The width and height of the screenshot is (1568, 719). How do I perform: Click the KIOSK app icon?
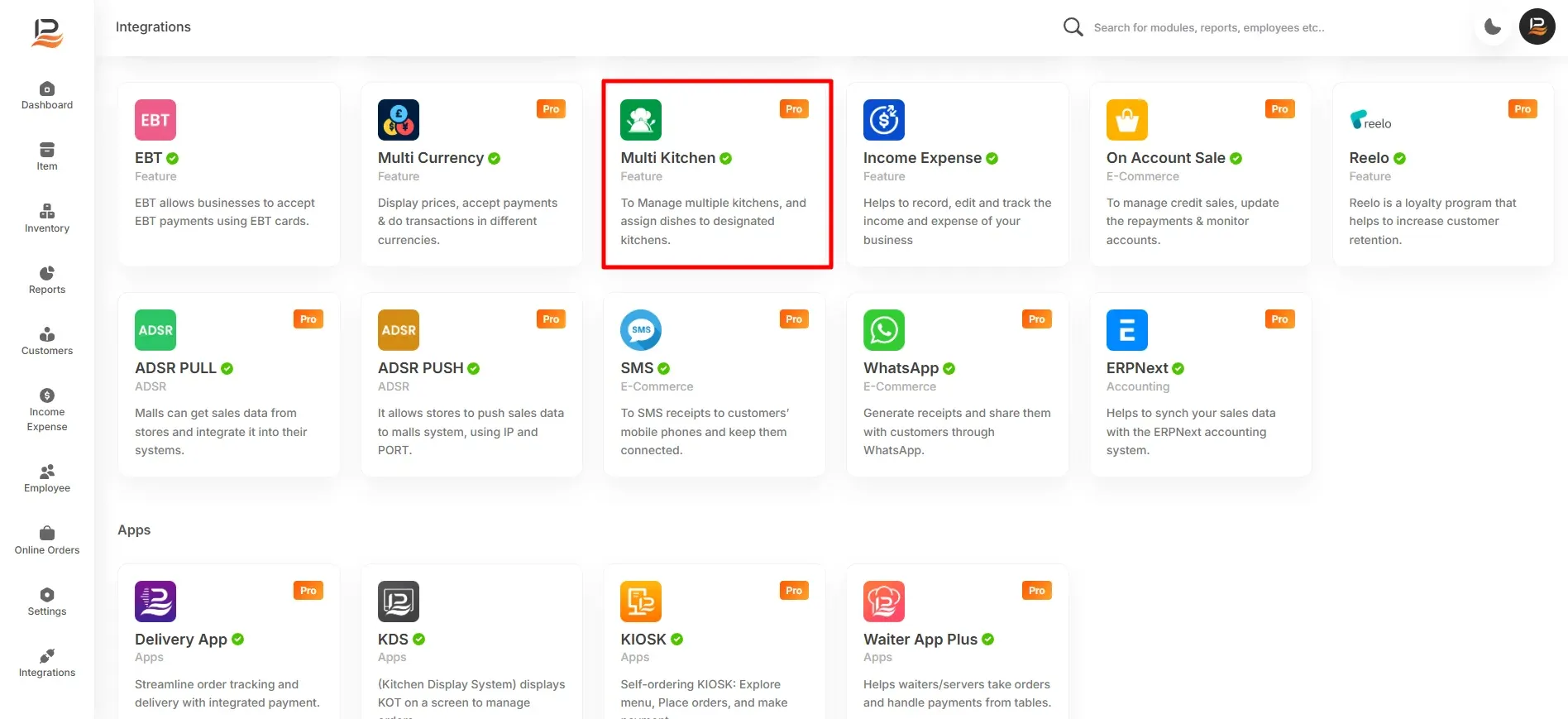coord(641,602)
